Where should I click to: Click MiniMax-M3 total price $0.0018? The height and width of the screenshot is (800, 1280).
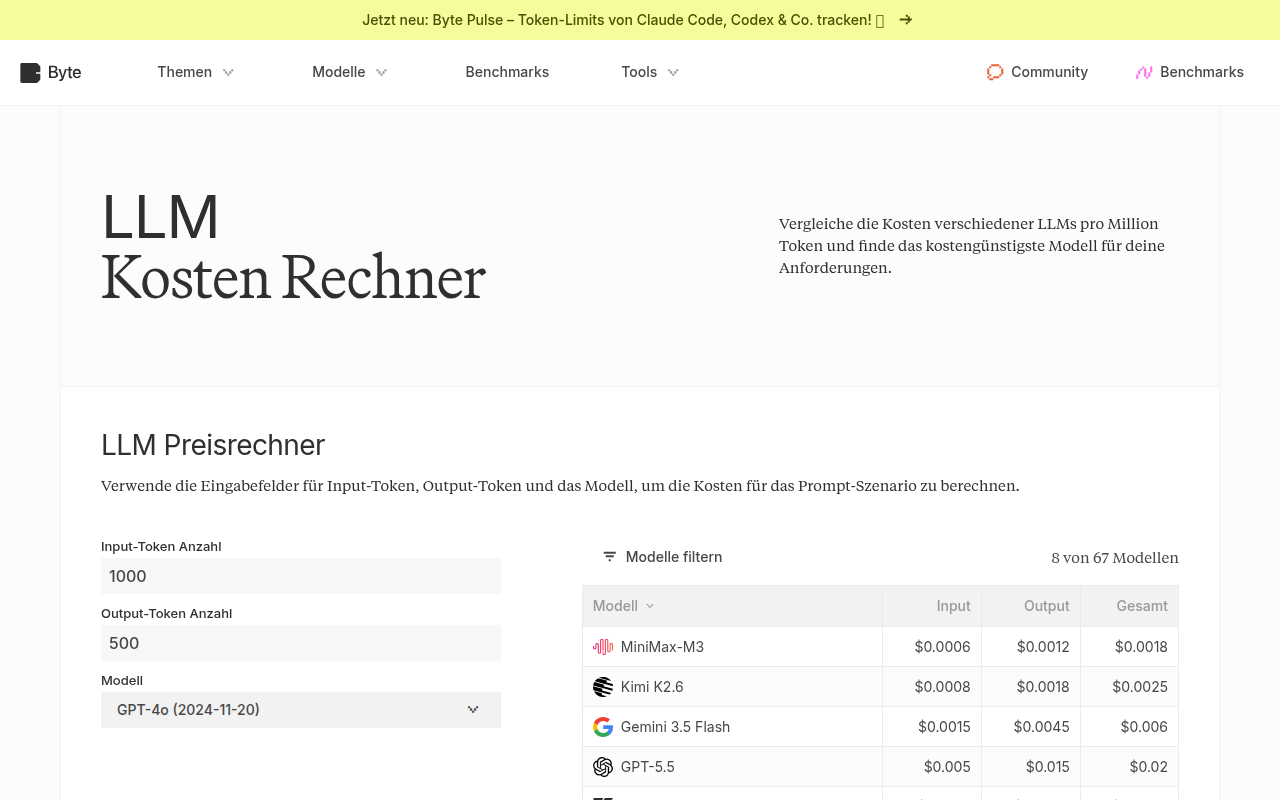coord(1141,647)
